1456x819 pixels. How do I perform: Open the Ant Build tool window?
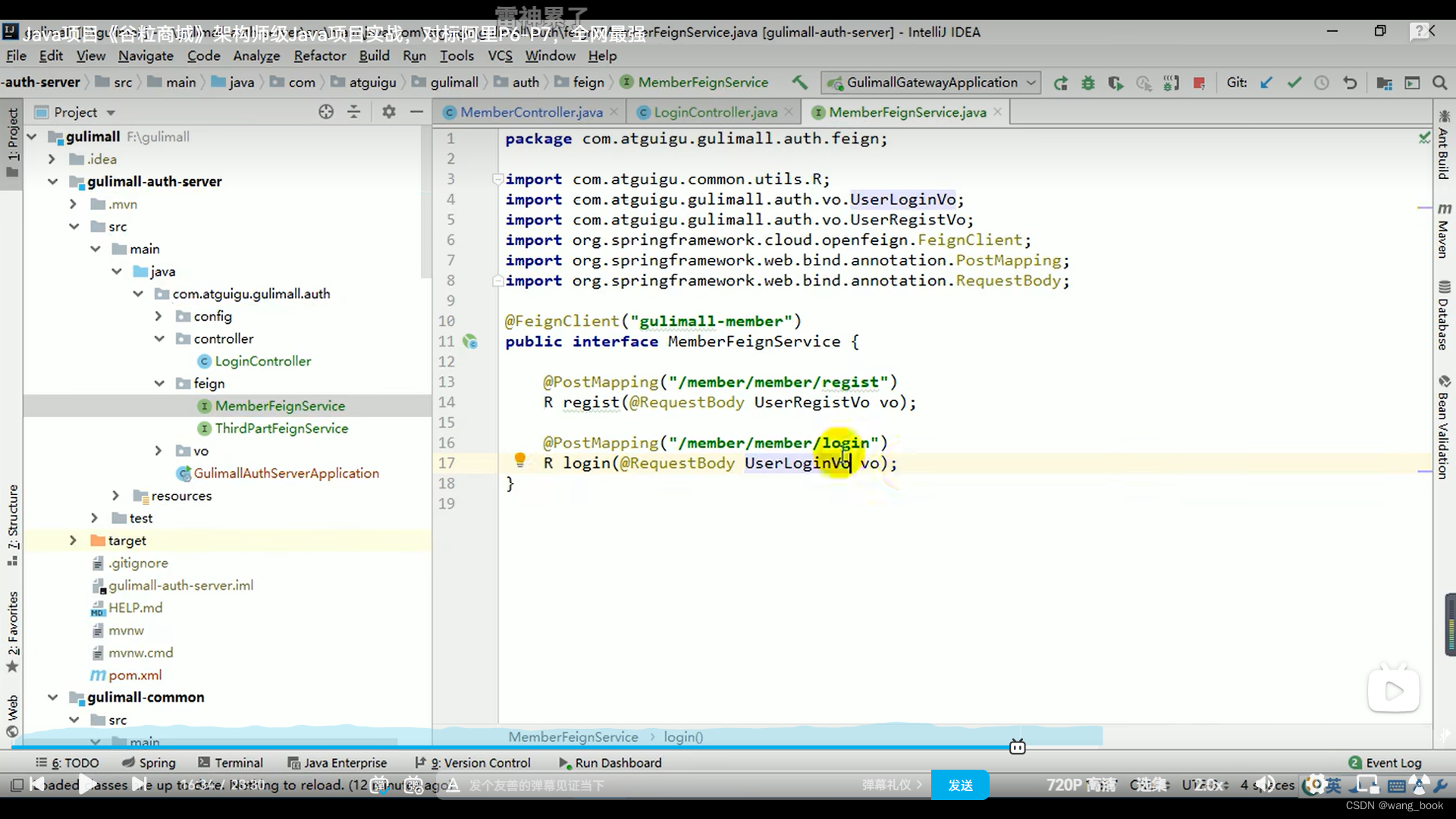[x=1444, y=145]
